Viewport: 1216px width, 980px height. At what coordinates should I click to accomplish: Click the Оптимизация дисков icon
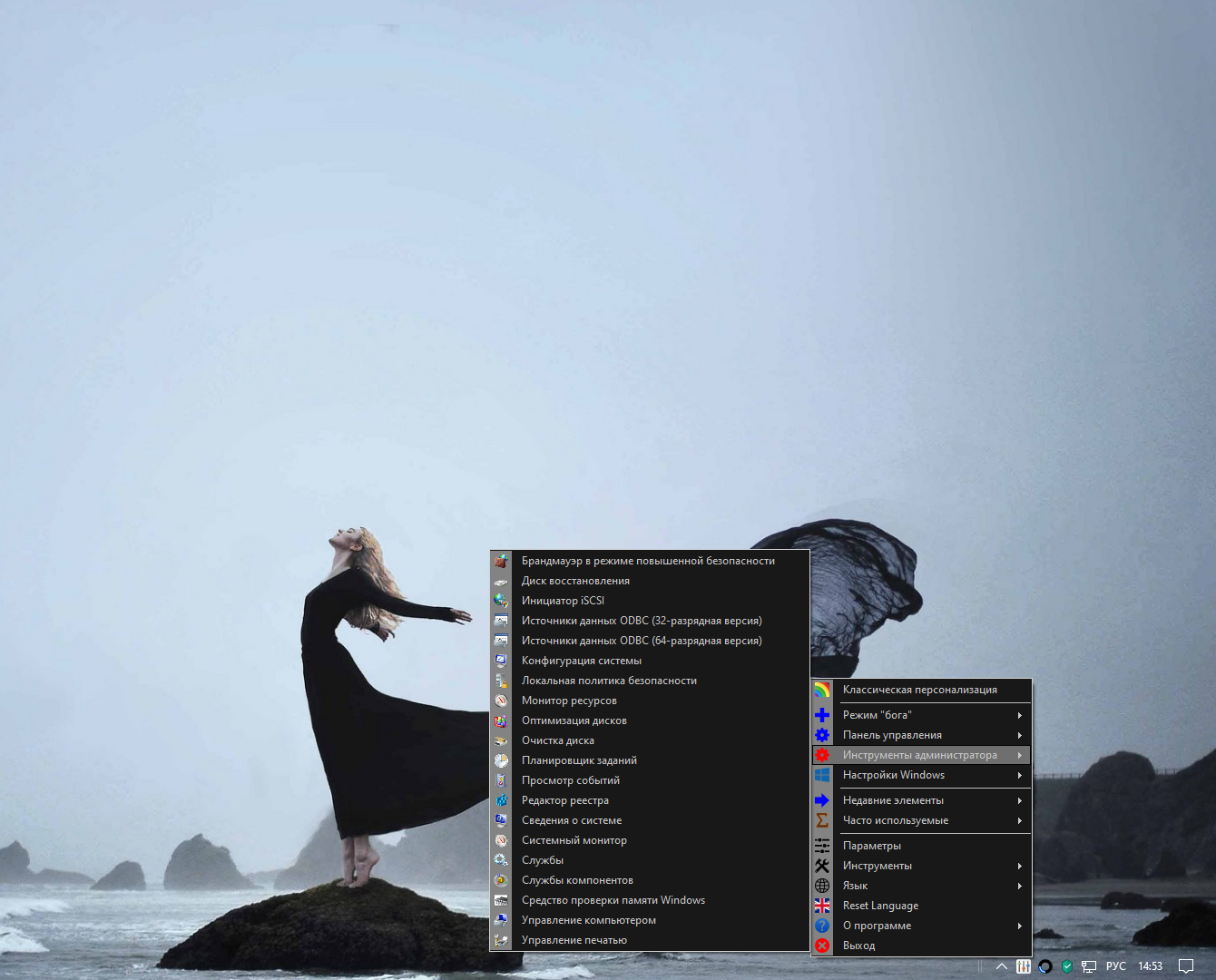[501, 720]
